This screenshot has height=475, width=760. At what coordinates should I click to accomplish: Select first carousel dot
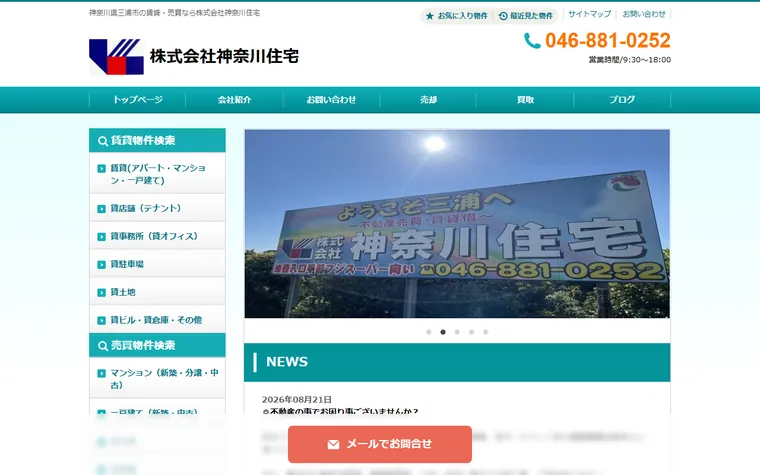coord(428,332)
